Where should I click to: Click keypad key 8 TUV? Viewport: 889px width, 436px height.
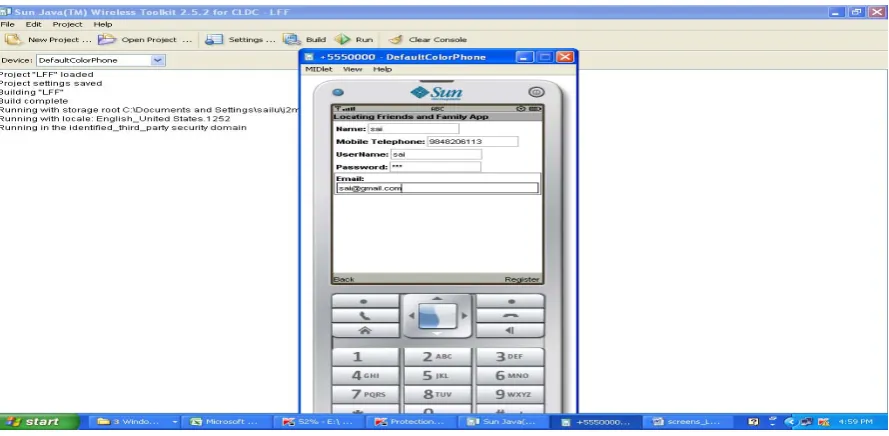coord(437,395)
